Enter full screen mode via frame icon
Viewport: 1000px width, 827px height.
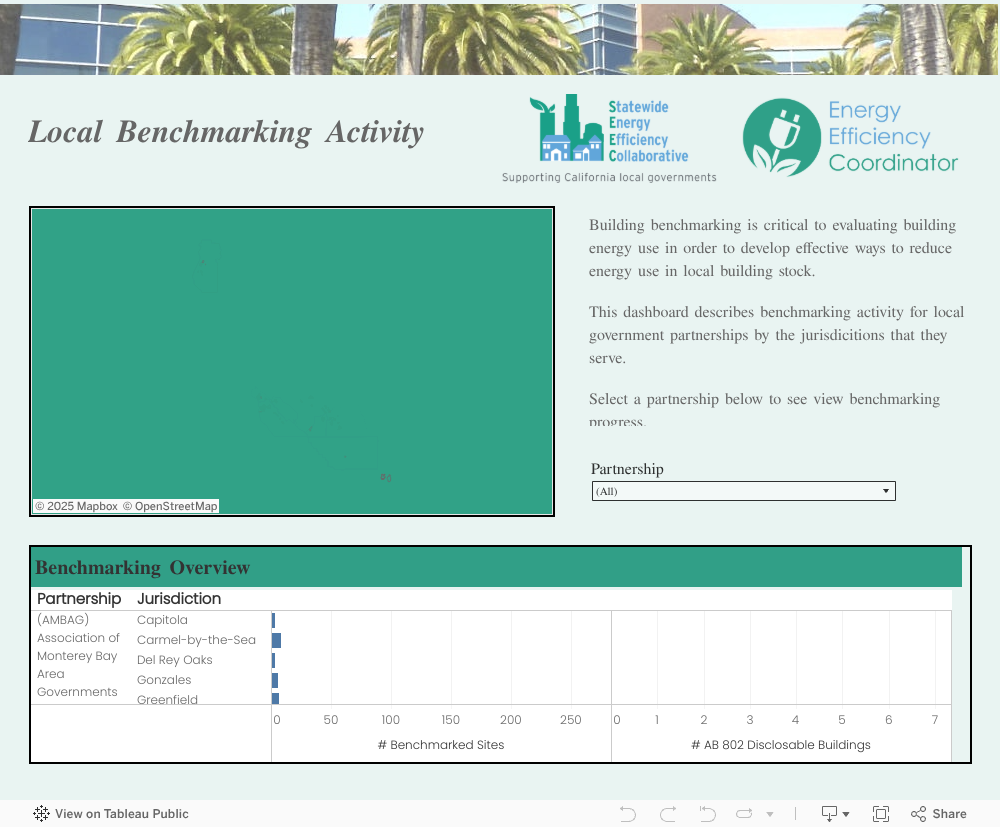click(x=881, y=814)
